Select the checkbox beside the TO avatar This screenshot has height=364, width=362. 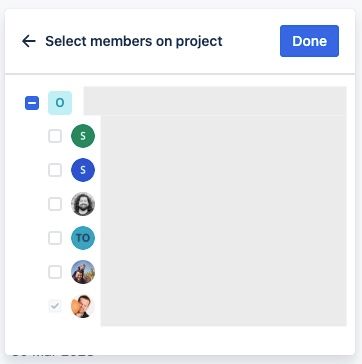pyautogui.click(x=55, y=238)
